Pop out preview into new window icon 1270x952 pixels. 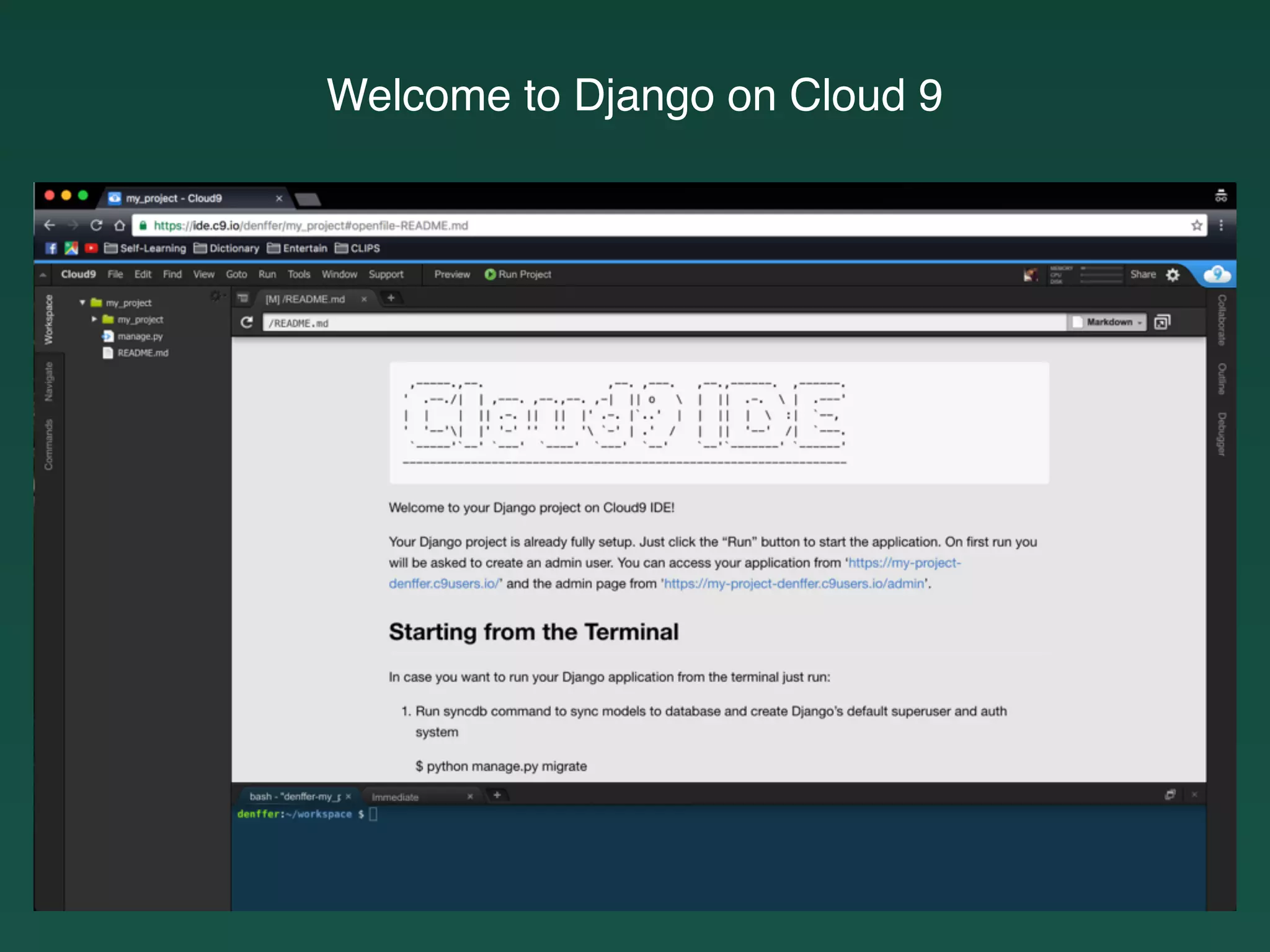(1161, 322)
